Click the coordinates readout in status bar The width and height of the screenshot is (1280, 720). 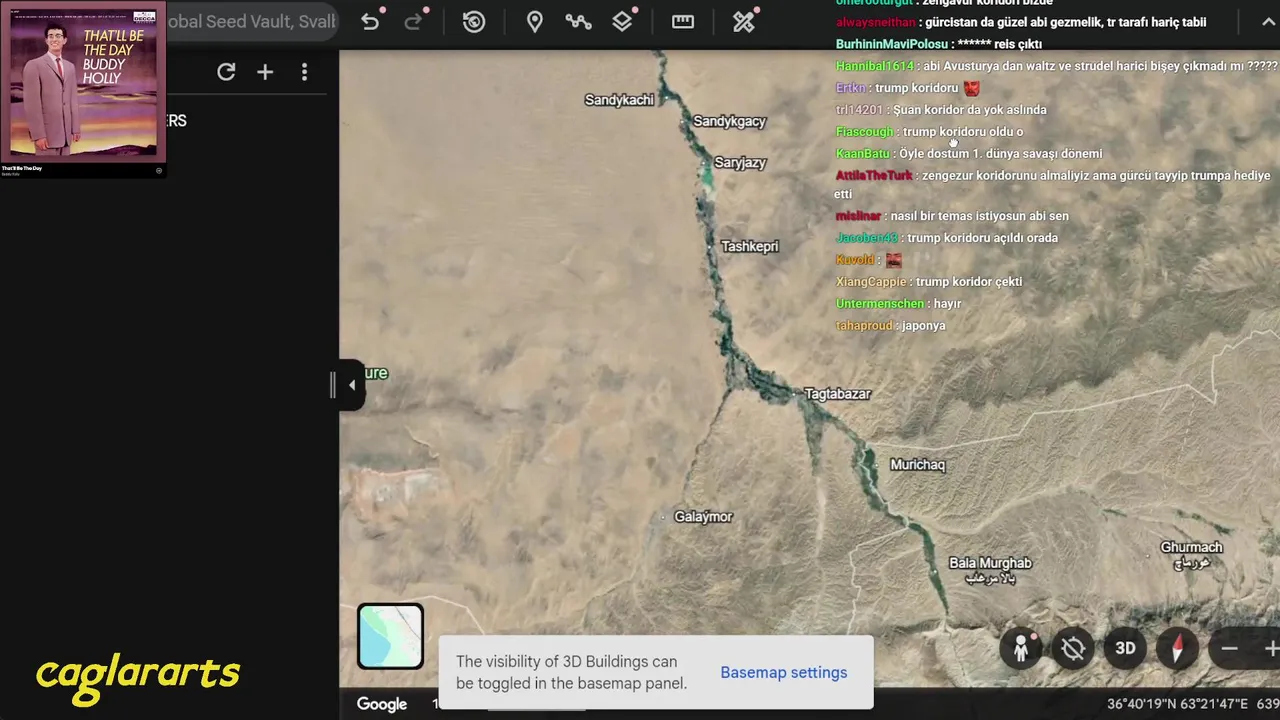(x=1178, y=704)
